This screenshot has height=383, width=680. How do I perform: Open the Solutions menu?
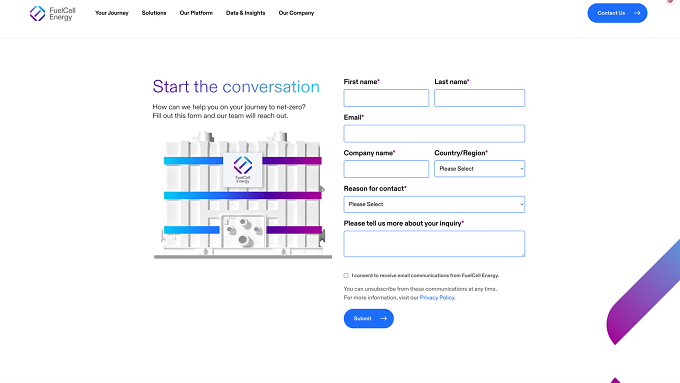tap(154, 13)
